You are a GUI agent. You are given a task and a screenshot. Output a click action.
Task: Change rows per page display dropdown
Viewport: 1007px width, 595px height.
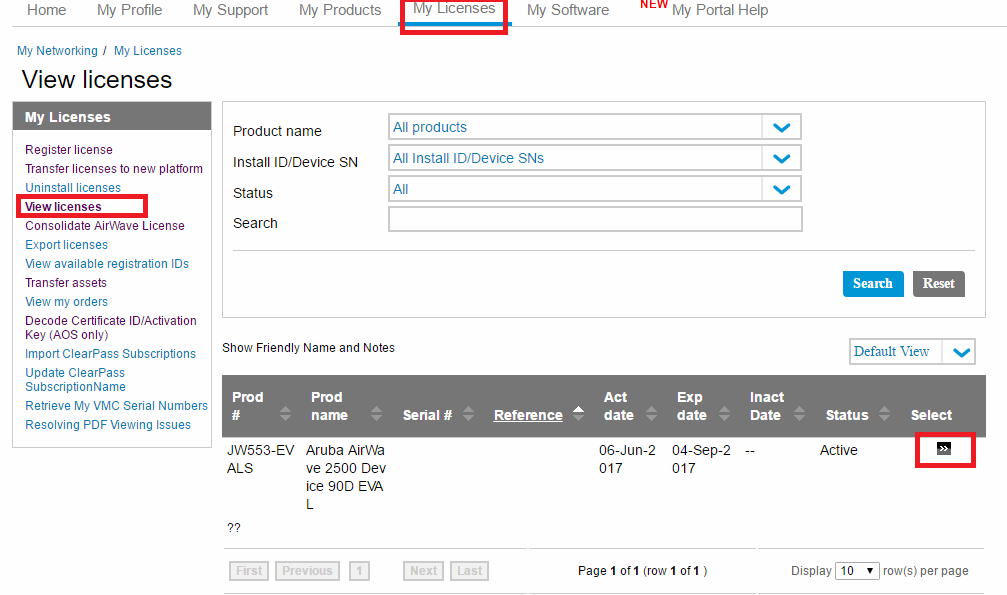pos(857,571)
